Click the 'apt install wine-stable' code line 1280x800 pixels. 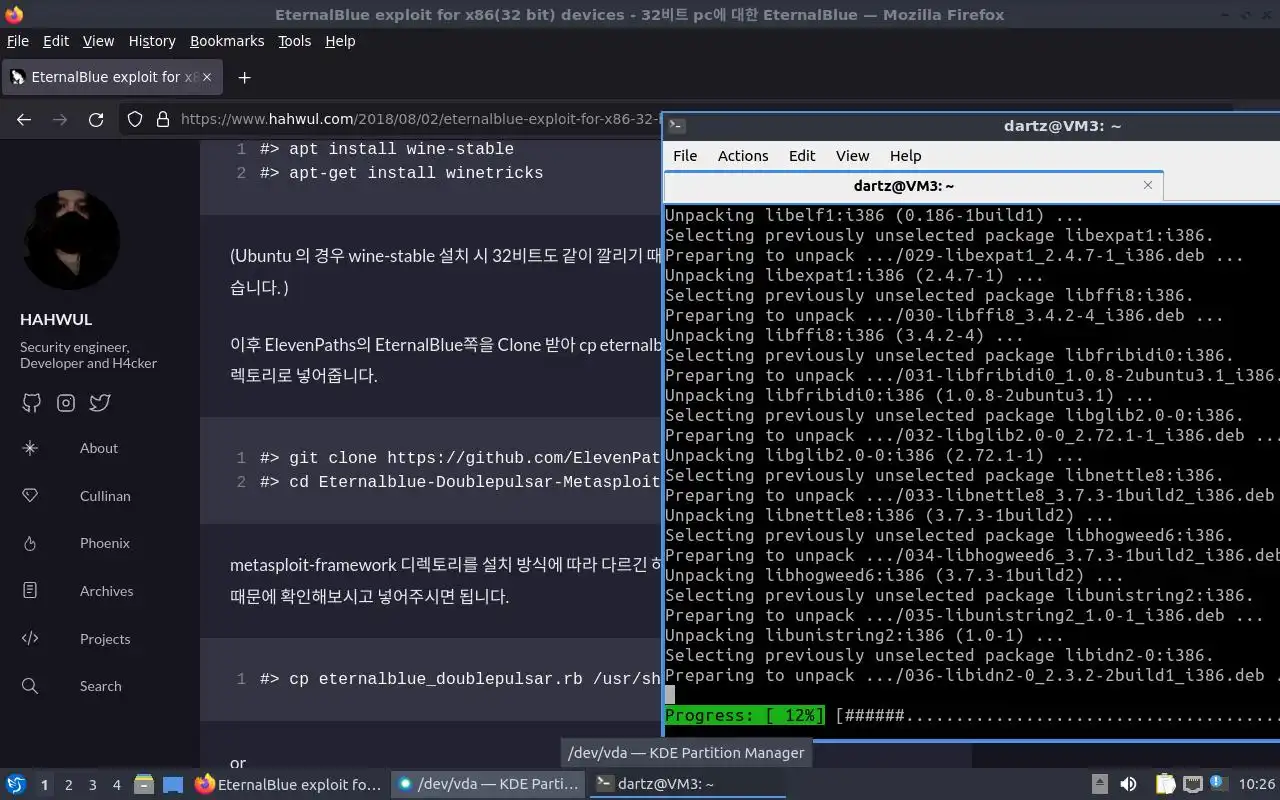tap(387, 149)
